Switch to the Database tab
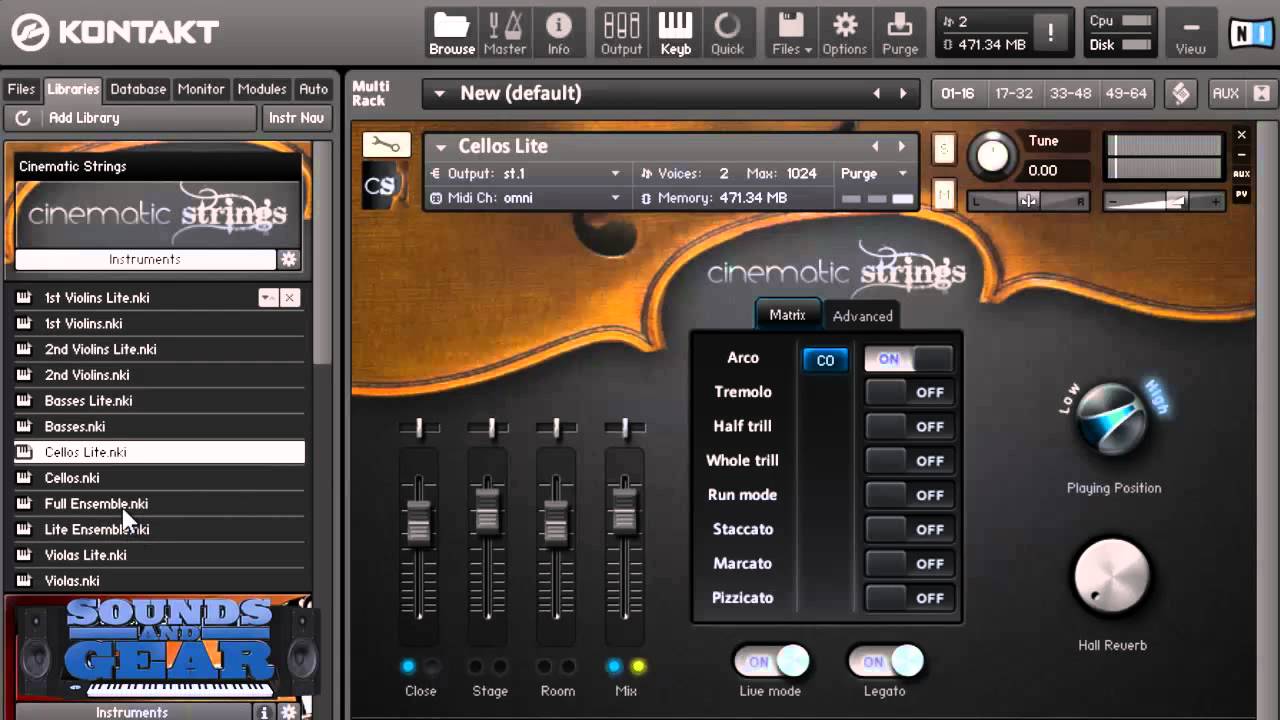 click(x=138, y=89)
